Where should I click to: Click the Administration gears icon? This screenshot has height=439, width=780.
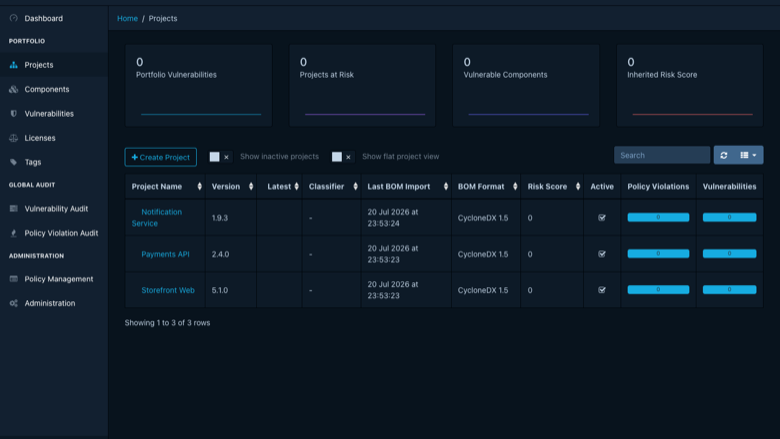click(x=13, y=303)
